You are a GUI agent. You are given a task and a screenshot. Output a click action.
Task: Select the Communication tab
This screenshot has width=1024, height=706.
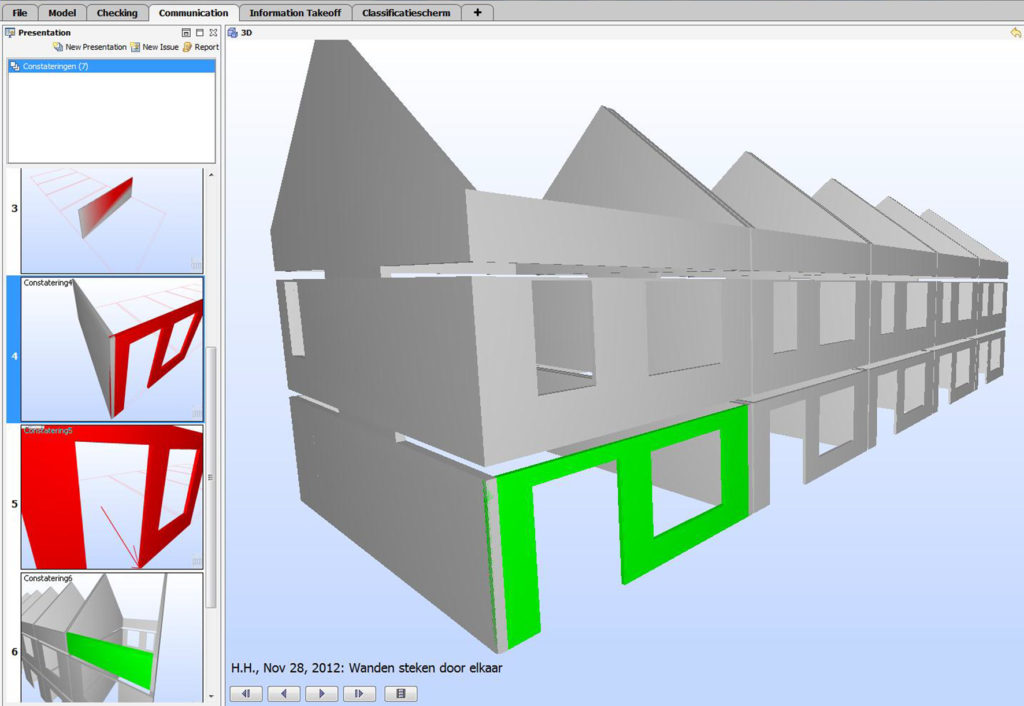pos(193,12)
